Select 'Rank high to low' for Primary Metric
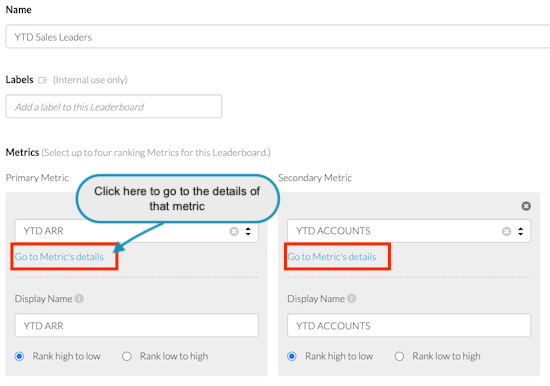 point(19,357)
